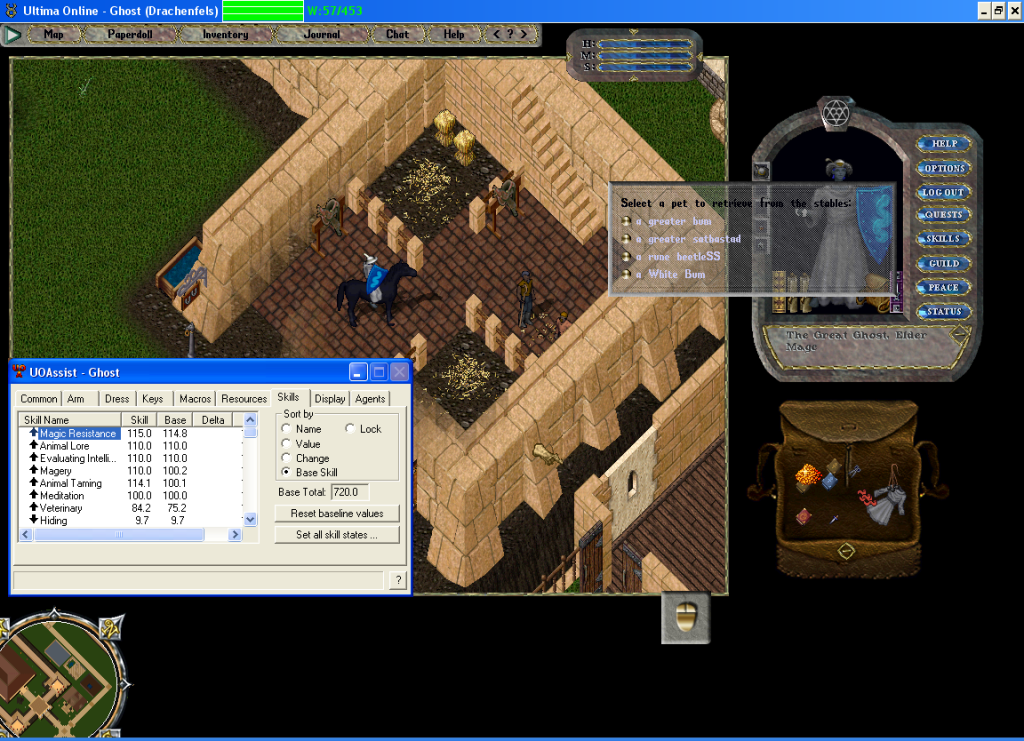
Task: Click the question mark in the top menu bar
Action: pyautogui.click(x=510, y=34)
